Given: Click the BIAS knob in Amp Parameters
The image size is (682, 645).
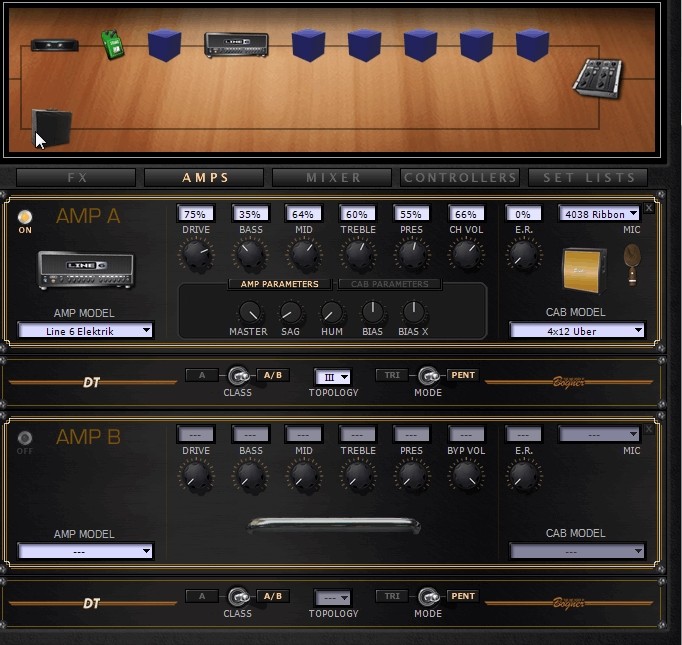Looking at the screenshot, I should point(373,311).
